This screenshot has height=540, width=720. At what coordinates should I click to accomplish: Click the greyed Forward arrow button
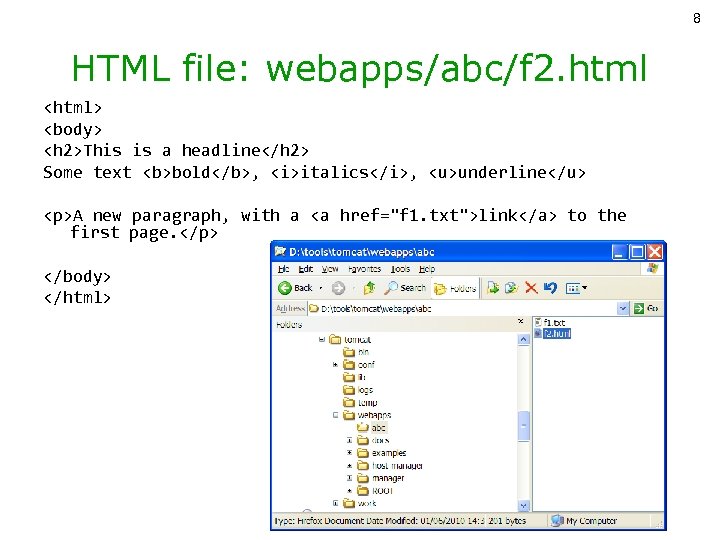(338, 288)
